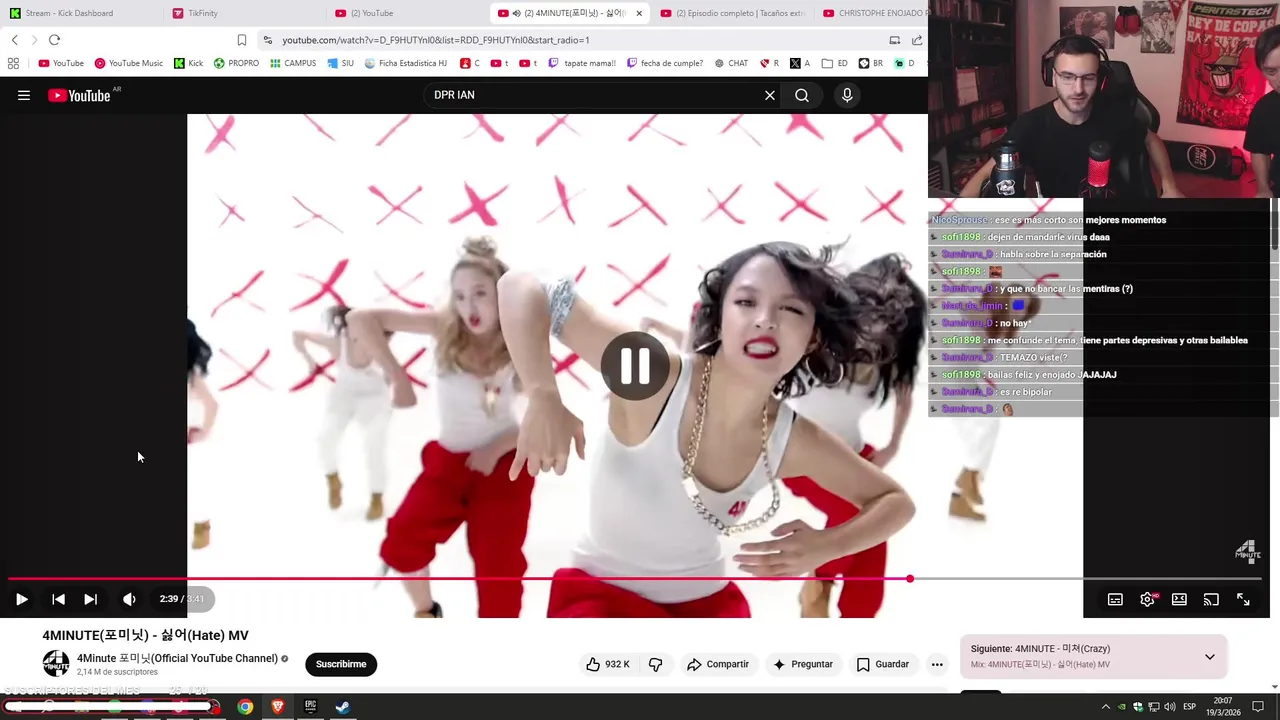
Task: Subscribe using the Suscribirme button
Action: [x=341, y=664]
